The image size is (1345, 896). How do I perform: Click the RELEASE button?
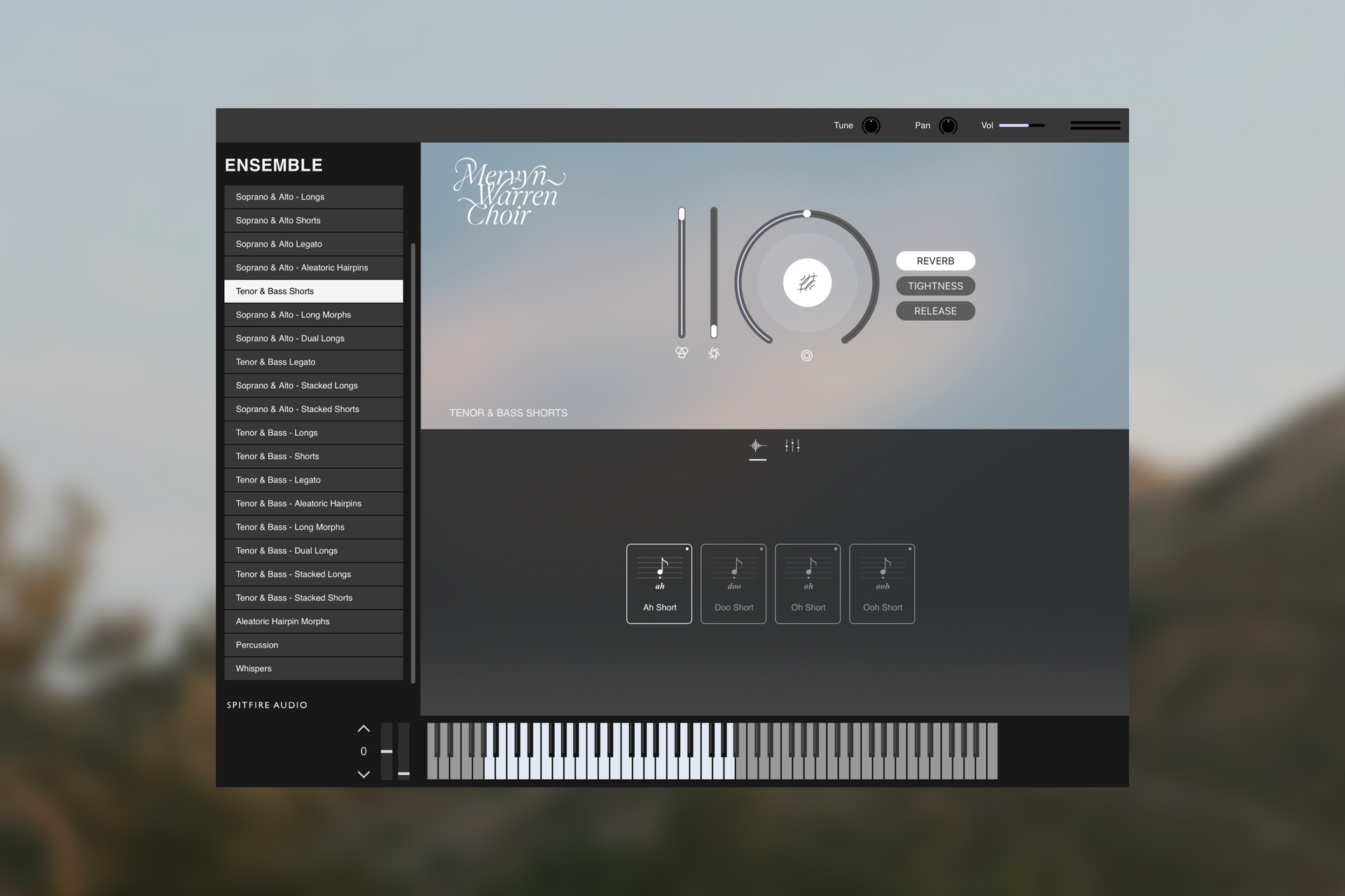pos(935,311)
